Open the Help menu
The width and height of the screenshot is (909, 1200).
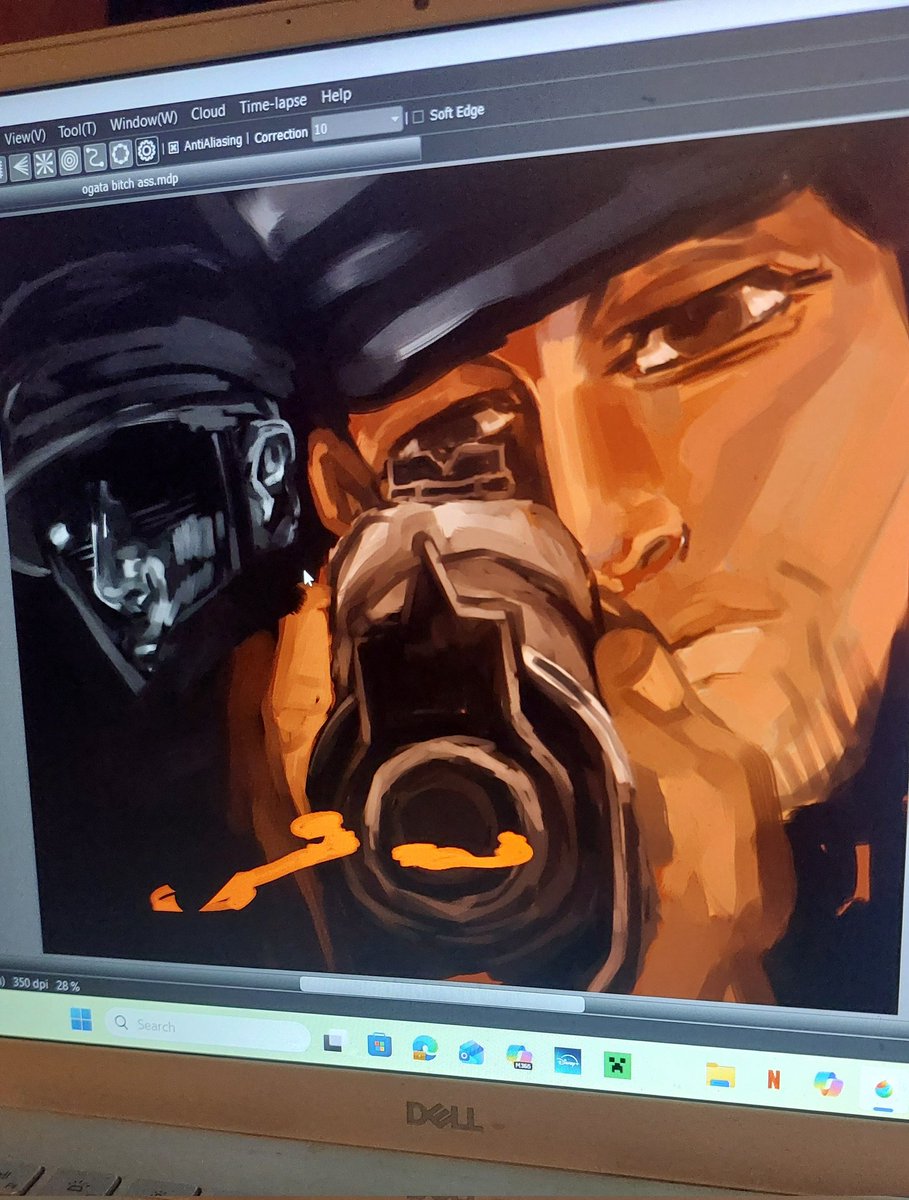(x=336, y=96)
